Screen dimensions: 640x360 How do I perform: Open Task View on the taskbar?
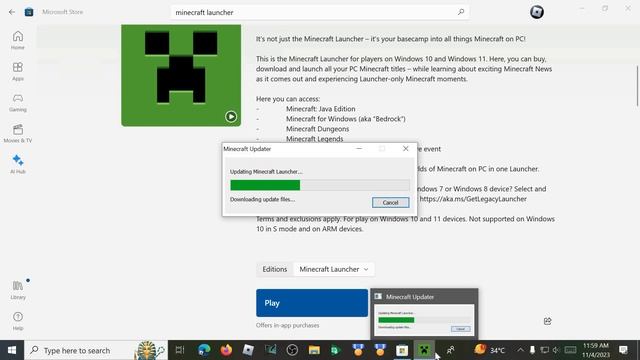click(180, 350)
